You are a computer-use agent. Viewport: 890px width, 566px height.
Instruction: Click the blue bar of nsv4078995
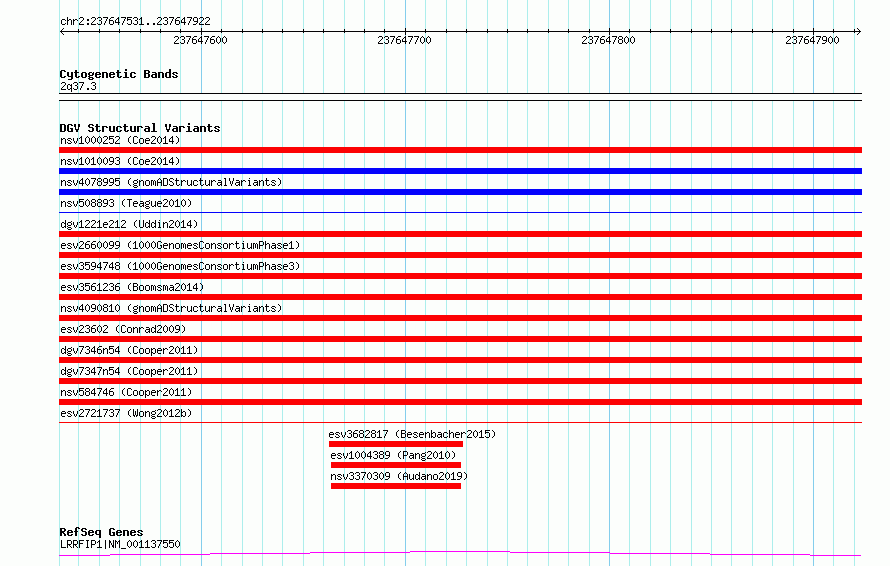460,192
